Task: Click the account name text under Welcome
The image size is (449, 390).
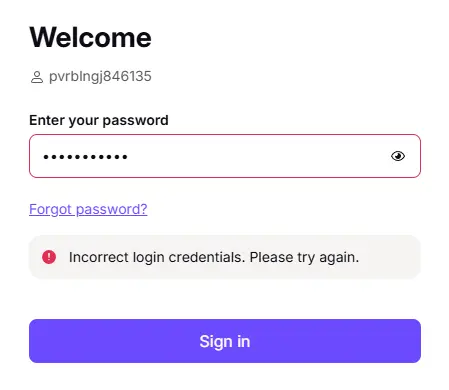Action: coord(100,77)
